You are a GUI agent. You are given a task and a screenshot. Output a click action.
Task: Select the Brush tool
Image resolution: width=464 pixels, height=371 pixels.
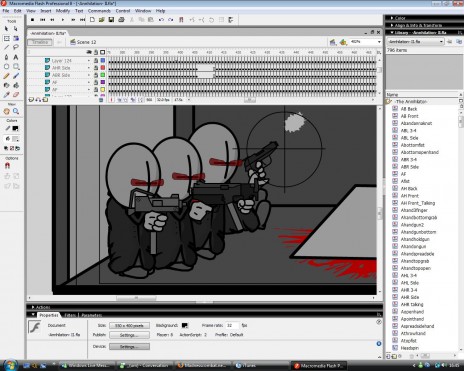16,76
